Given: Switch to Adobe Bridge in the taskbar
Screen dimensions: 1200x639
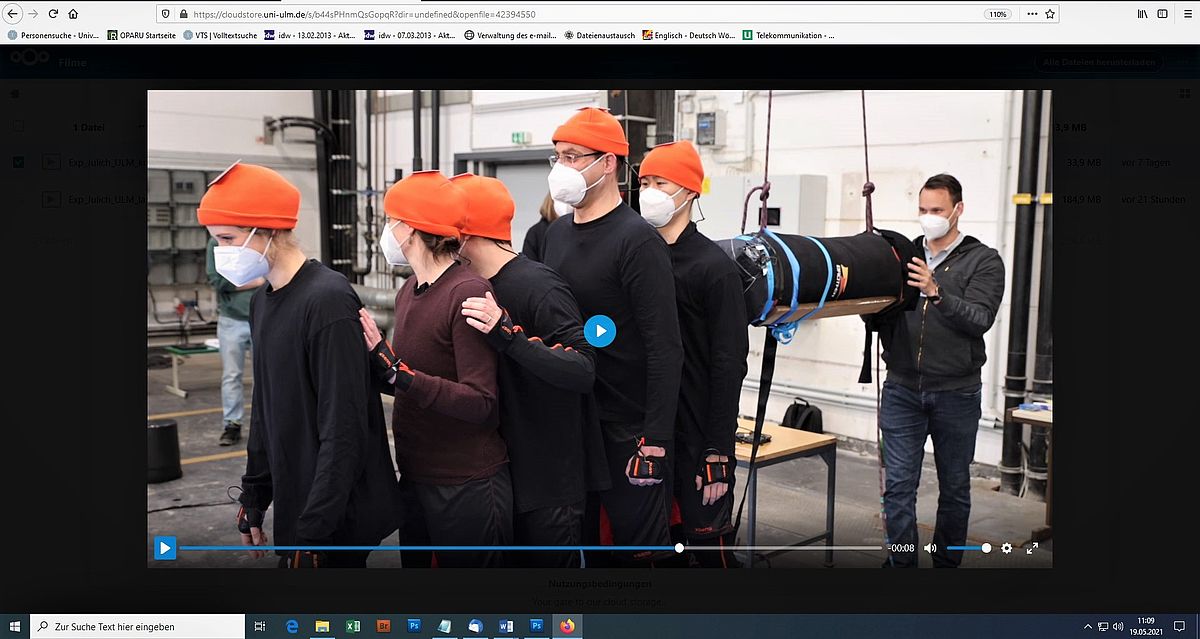Looking at the screenshot, I should click(383, 626).
